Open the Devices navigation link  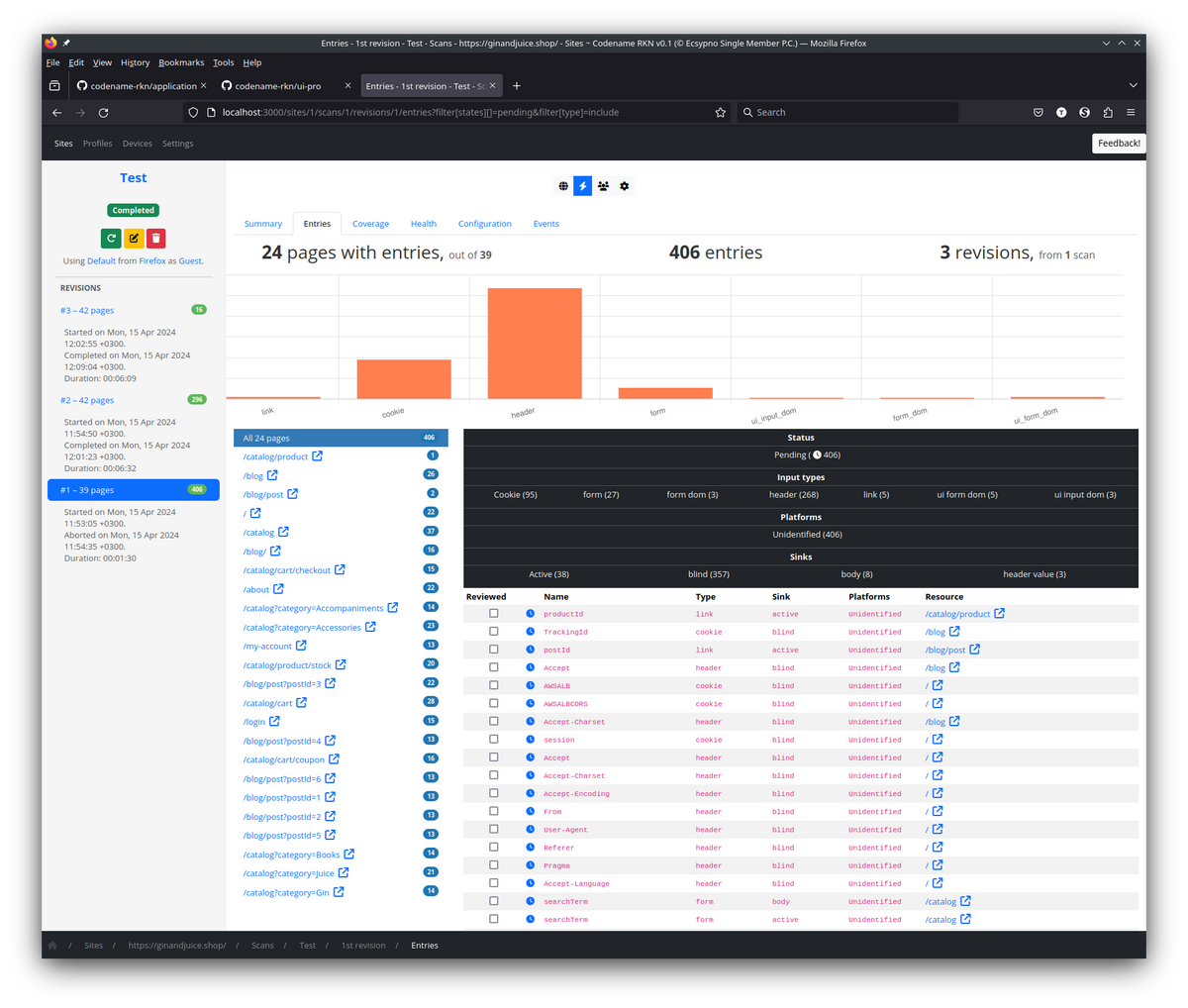coord(137,144)
